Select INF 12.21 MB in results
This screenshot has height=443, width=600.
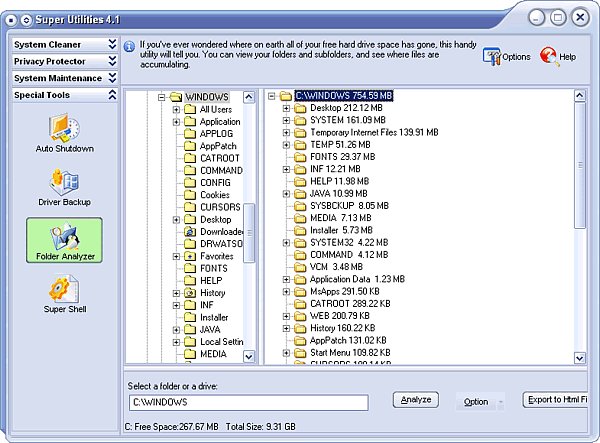coord(335,169)
